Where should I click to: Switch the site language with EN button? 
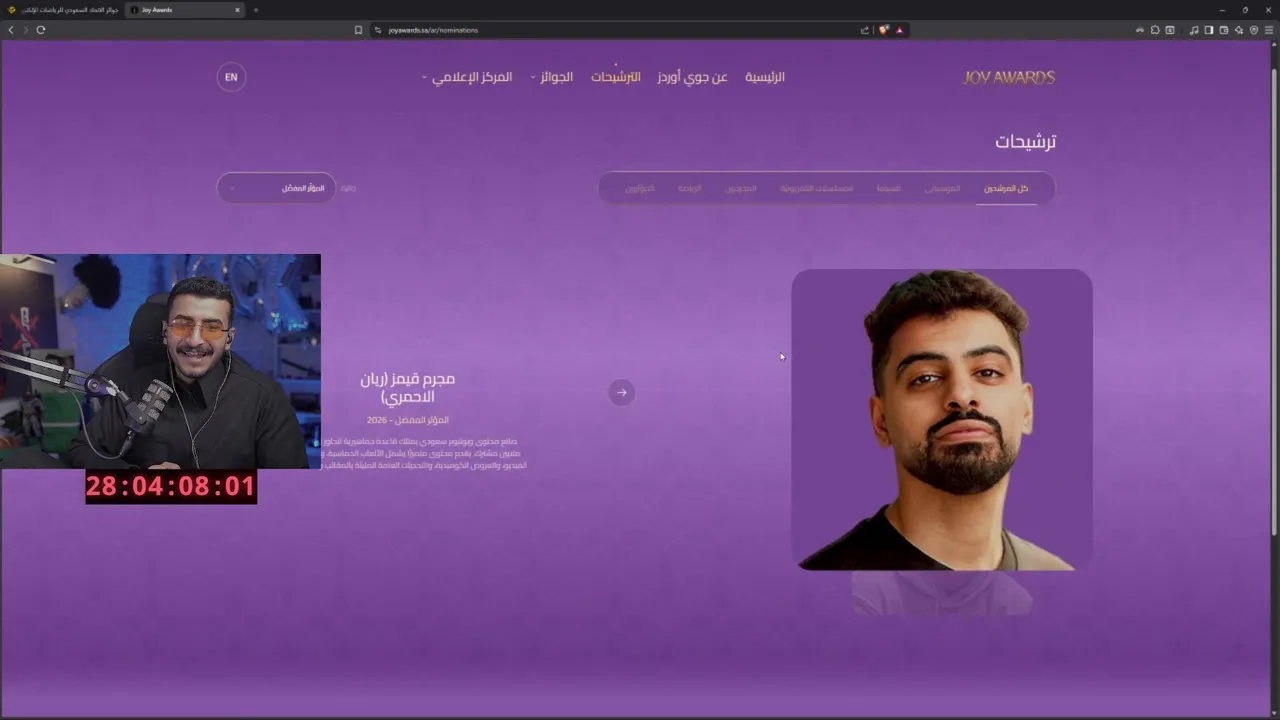point(231,77)
